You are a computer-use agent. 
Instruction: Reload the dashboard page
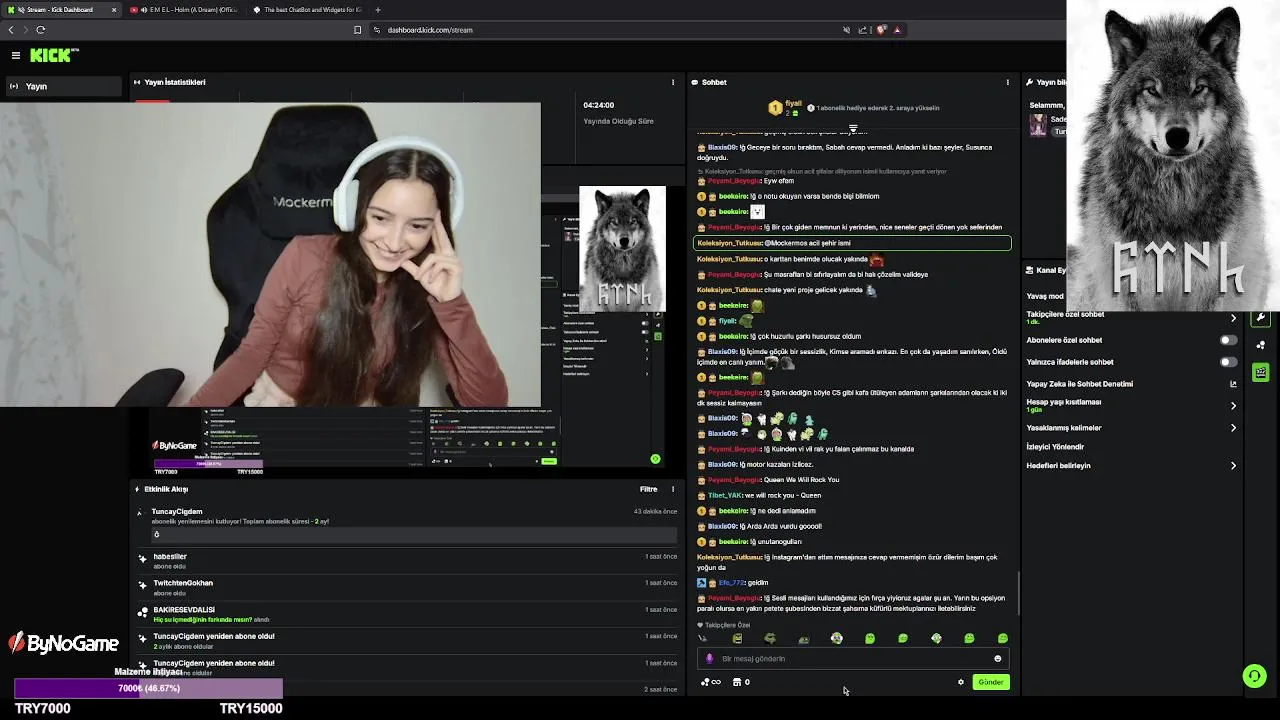[41, 30]
